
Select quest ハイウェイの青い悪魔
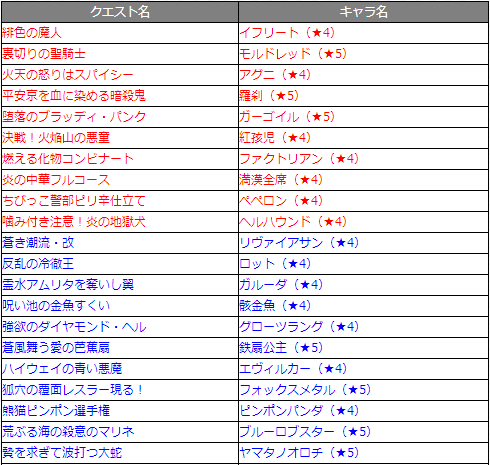point(62,369)
